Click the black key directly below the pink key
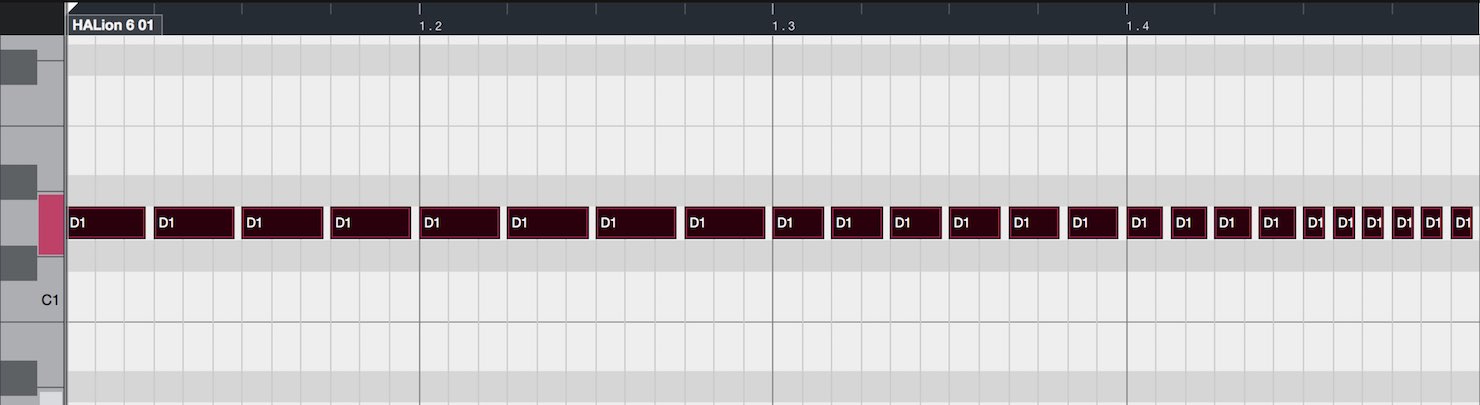Viewport: 1480px width, 405px height. (18, 263)
